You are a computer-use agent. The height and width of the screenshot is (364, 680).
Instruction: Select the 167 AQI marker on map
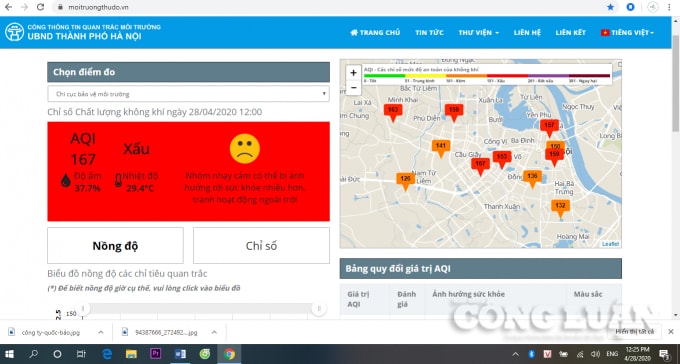[481, 166]
